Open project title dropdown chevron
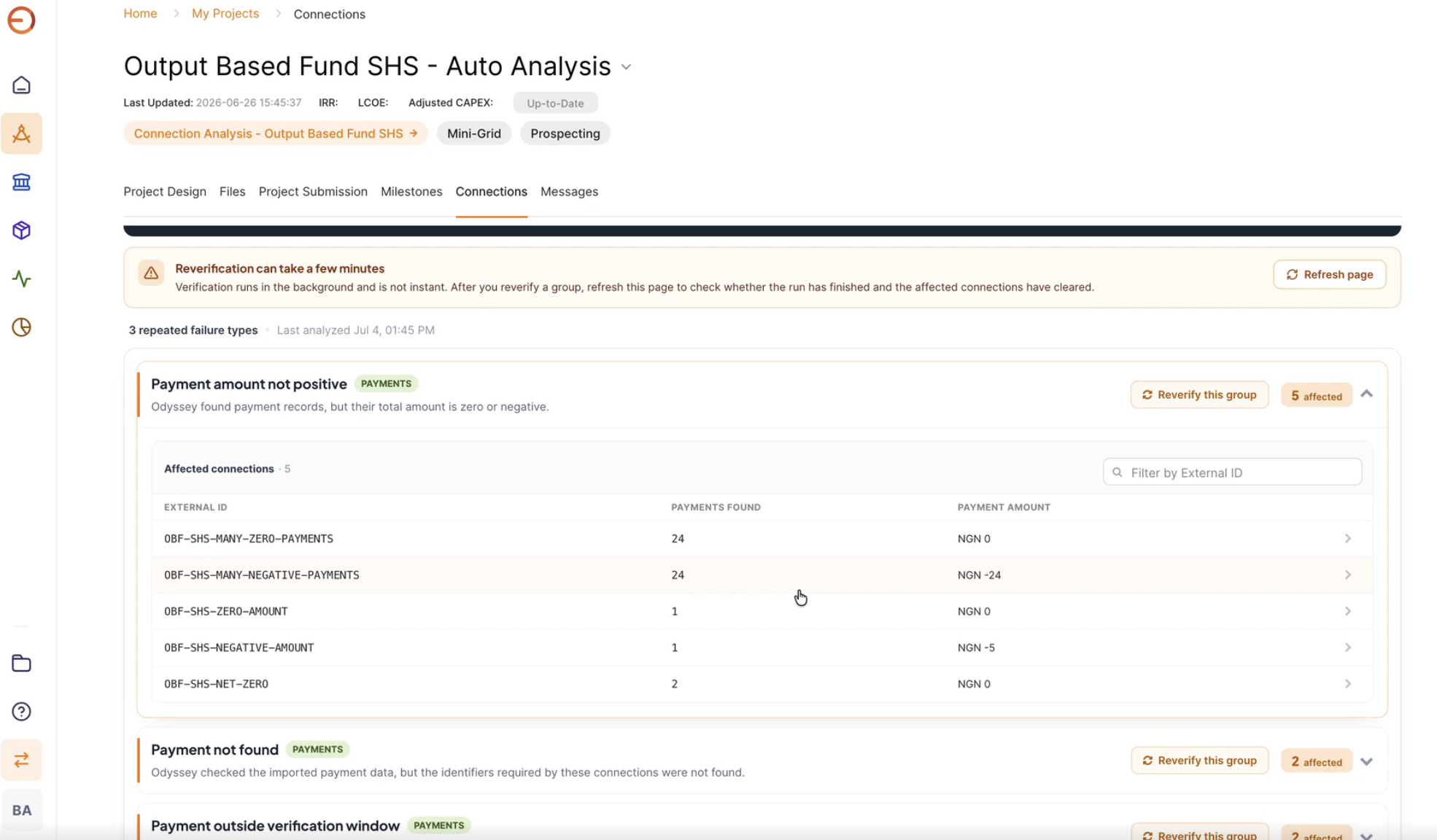The width and height of the screenshot is (1437, 840). (x=626, y=67)
